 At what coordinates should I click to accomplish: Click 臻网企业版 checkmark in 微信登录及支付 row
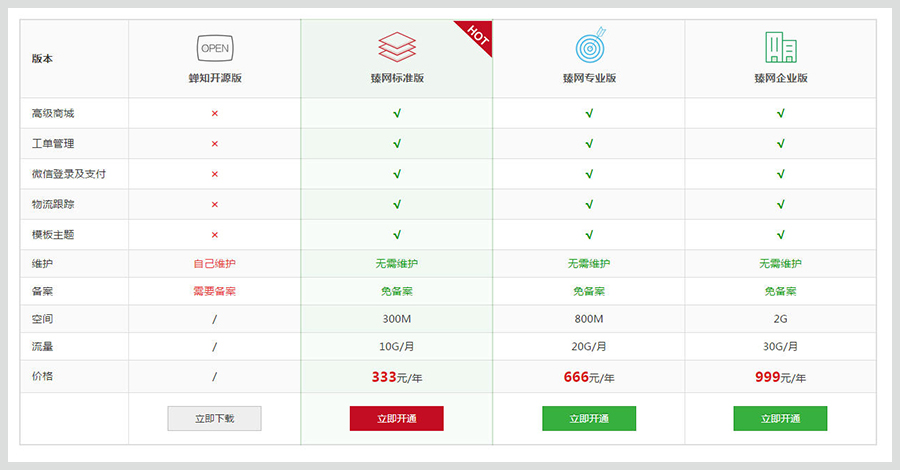(781, 174)
